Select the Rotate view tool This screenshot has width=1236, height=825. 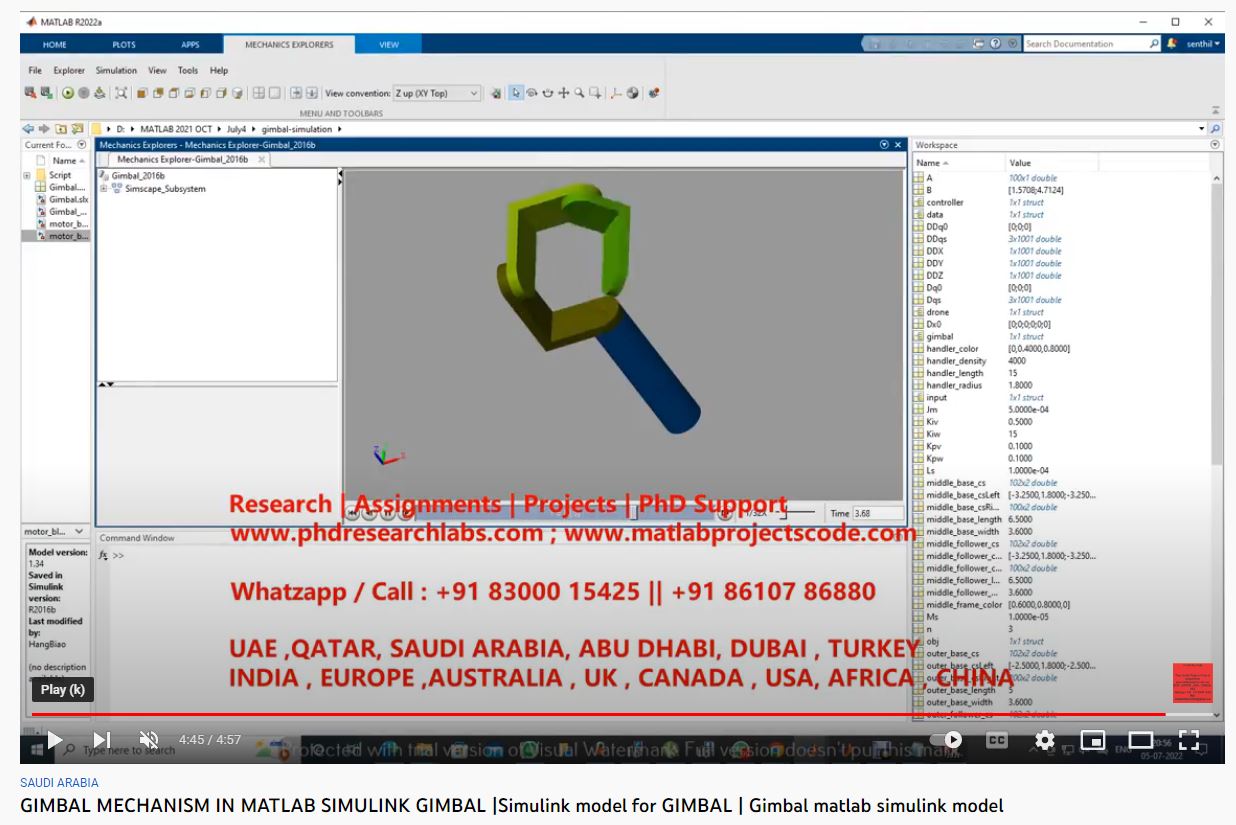[532, 93]
